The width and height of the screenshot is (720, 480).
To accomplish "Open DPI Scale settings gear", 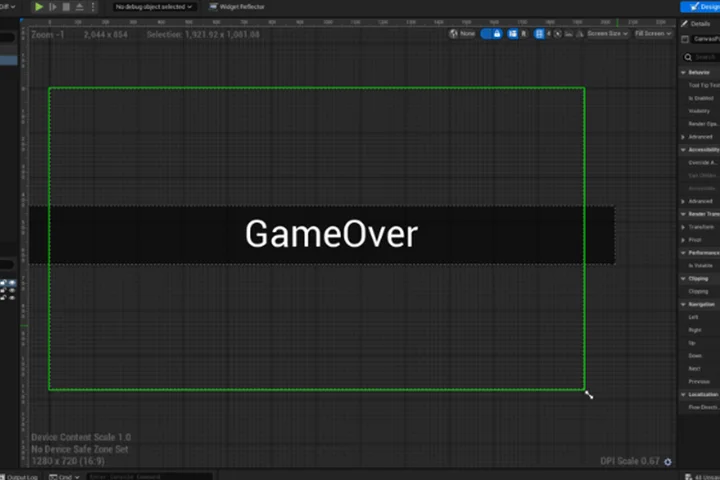I will 668,462.
